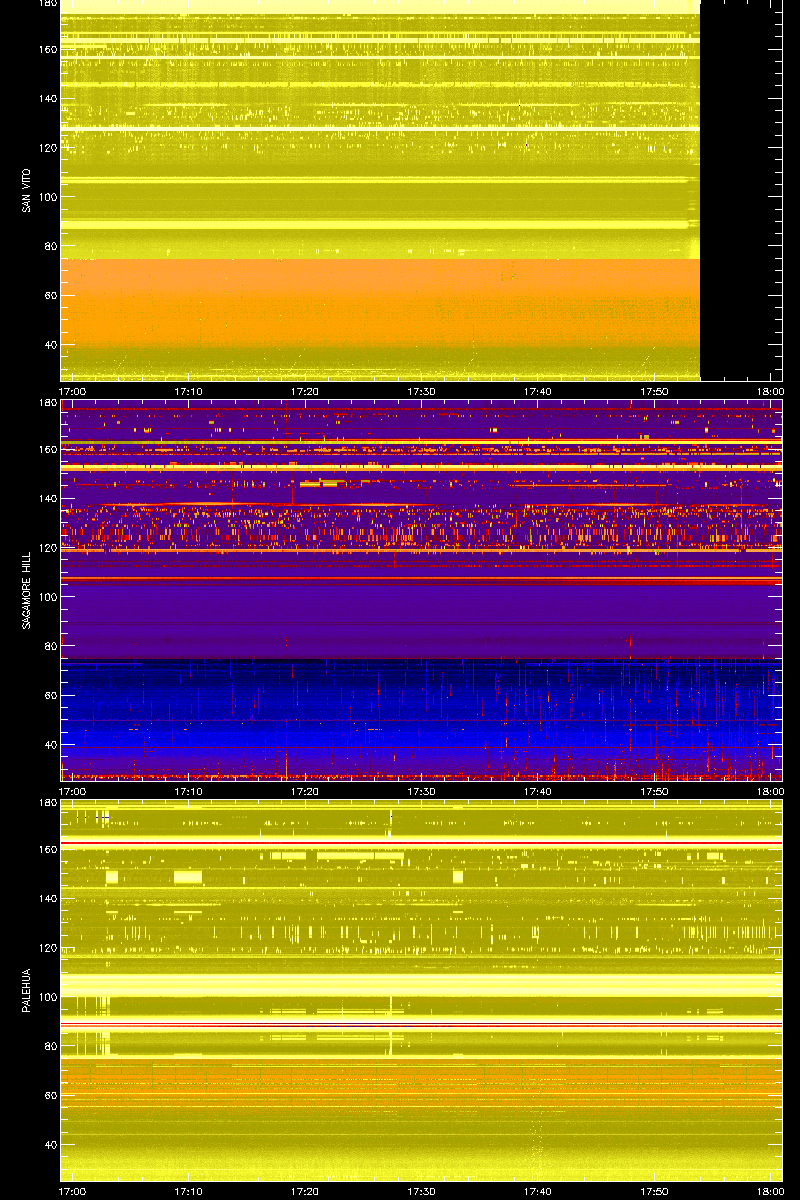Click the 60 frequency tick on San Vito axis
800x1200 pixels.
tap(50, 295)
